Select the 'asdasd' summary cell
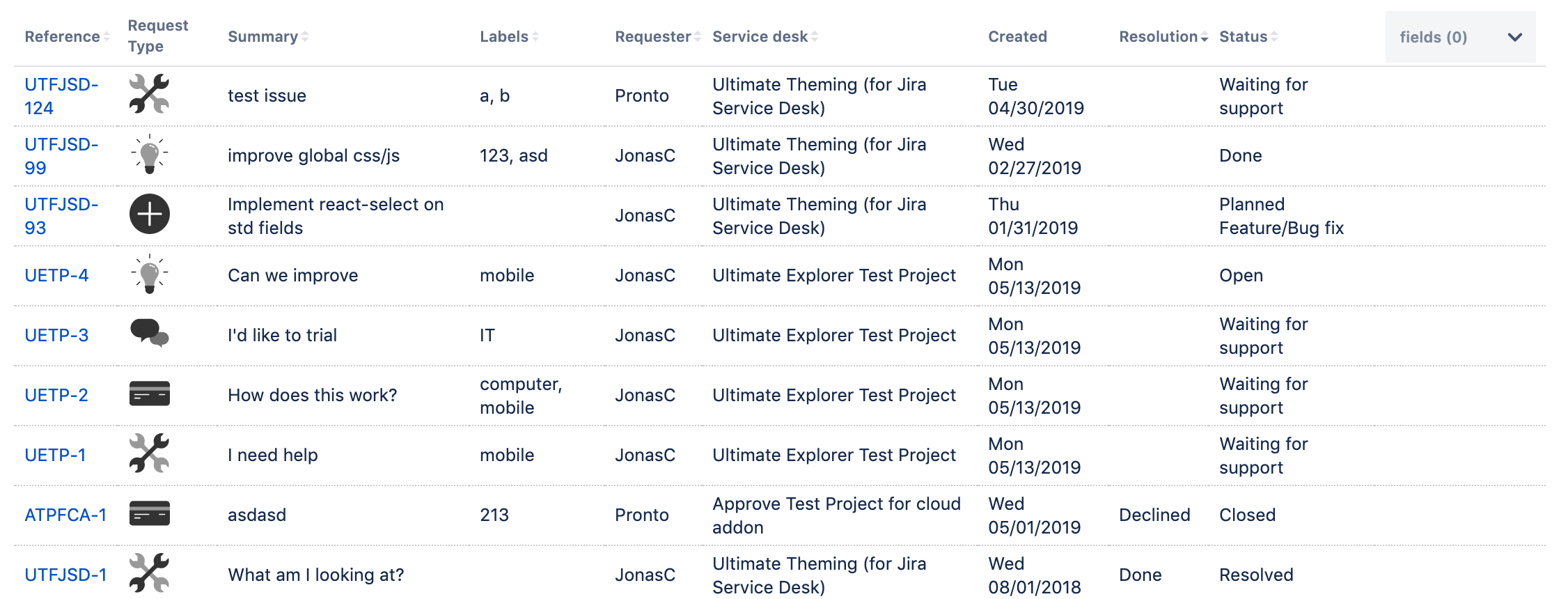The height and width of the screenshot is (599, 1568). 256,515
